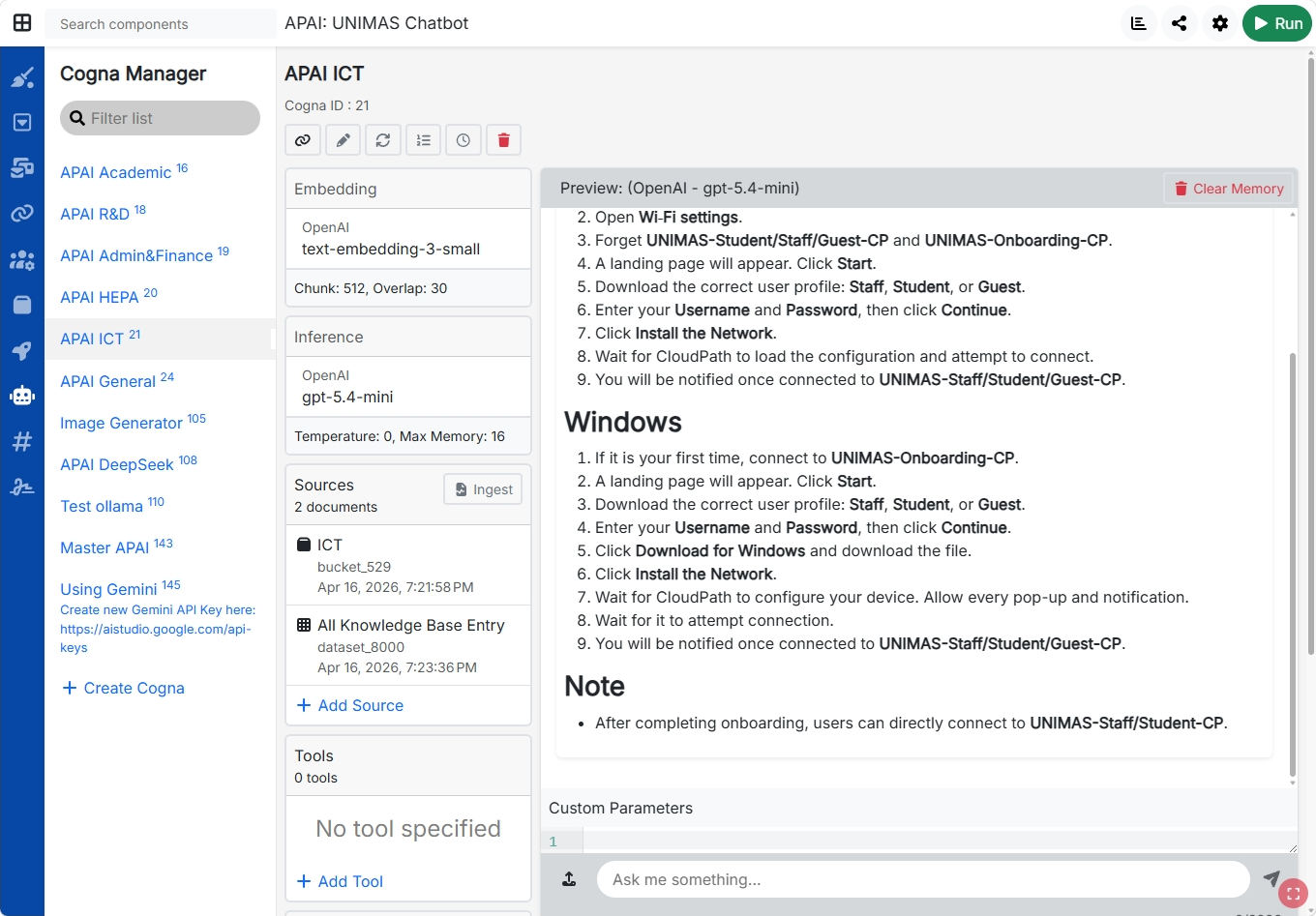
Task: Open the caret-square dropdown section in sidebar
Action: tap(22, 122)
